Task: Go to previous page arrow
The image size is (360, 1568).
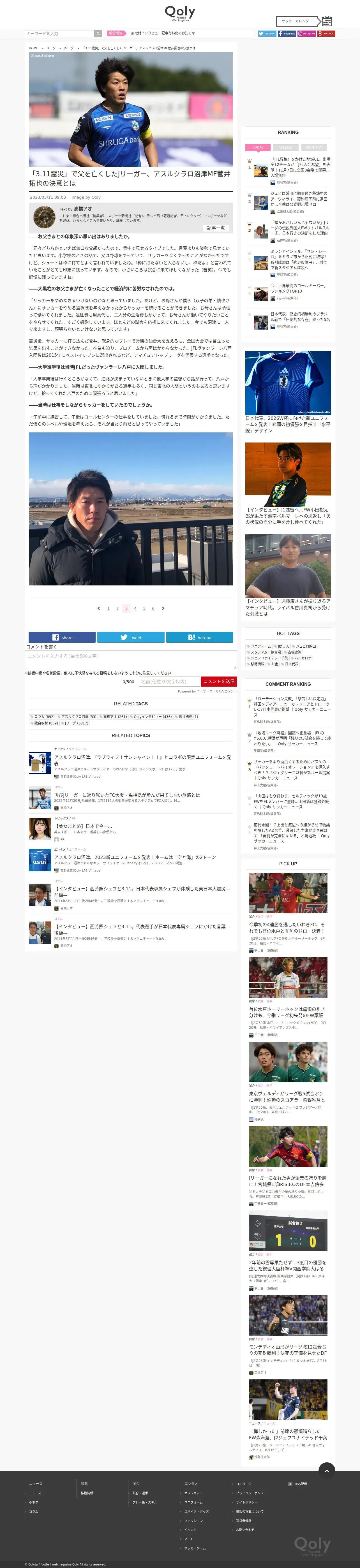Action: click(x=99, y=608)
